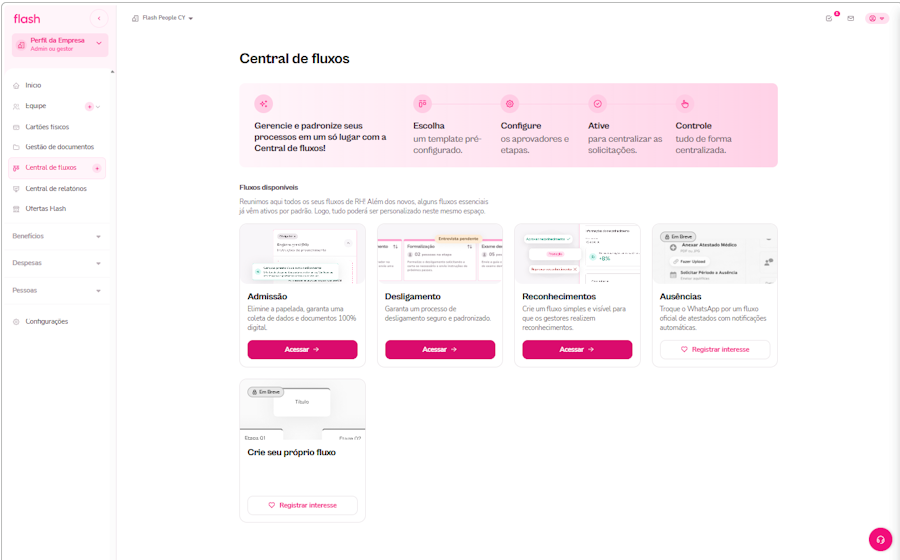This screenshot has width=900, height=560.
Task: Register interest in the Ausências flow
Action: [x=715, y=349]
